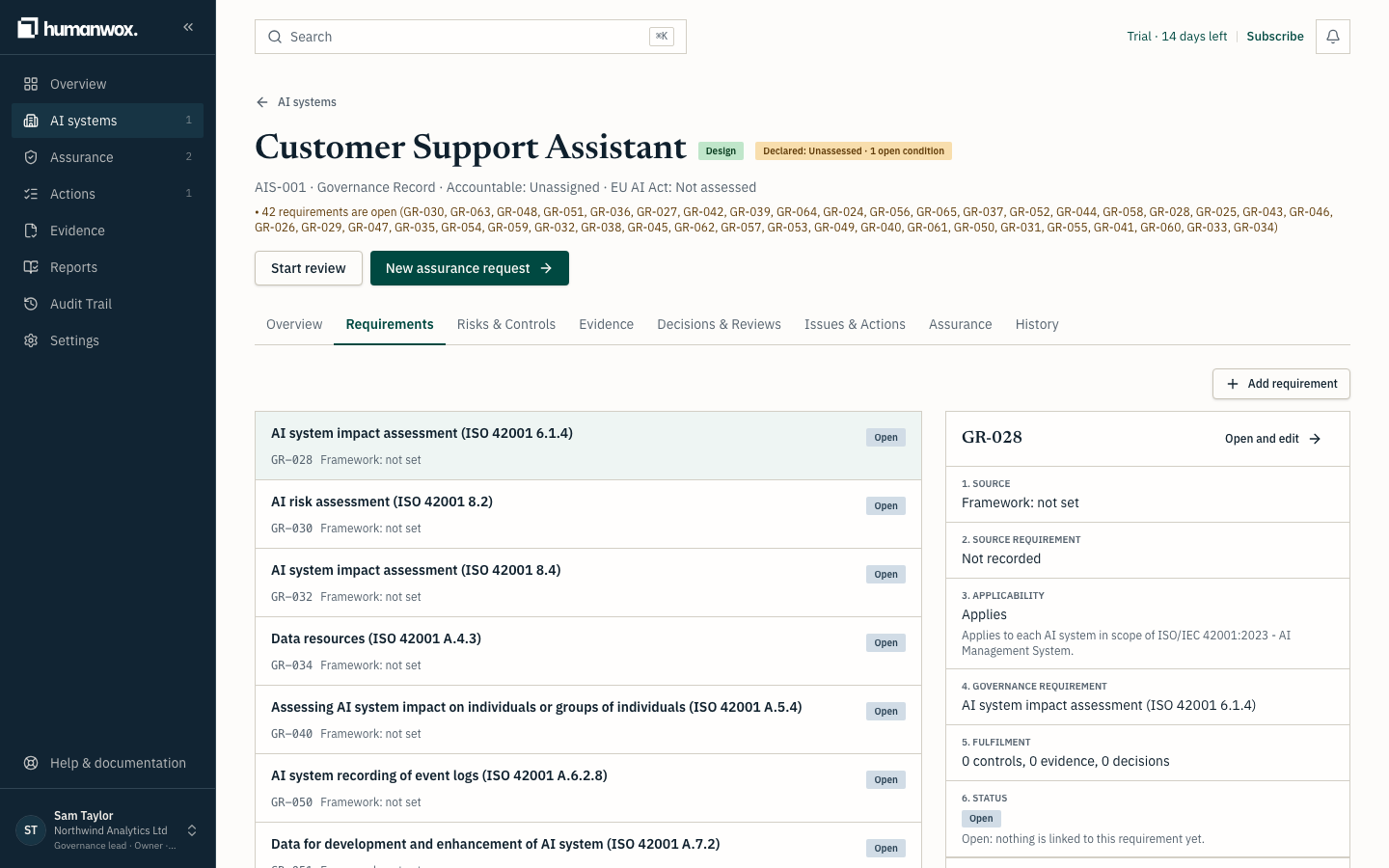Click the plus icon on Add requirement
The height and width of the screenshot is (868, 1389).
click(1233, 384)
